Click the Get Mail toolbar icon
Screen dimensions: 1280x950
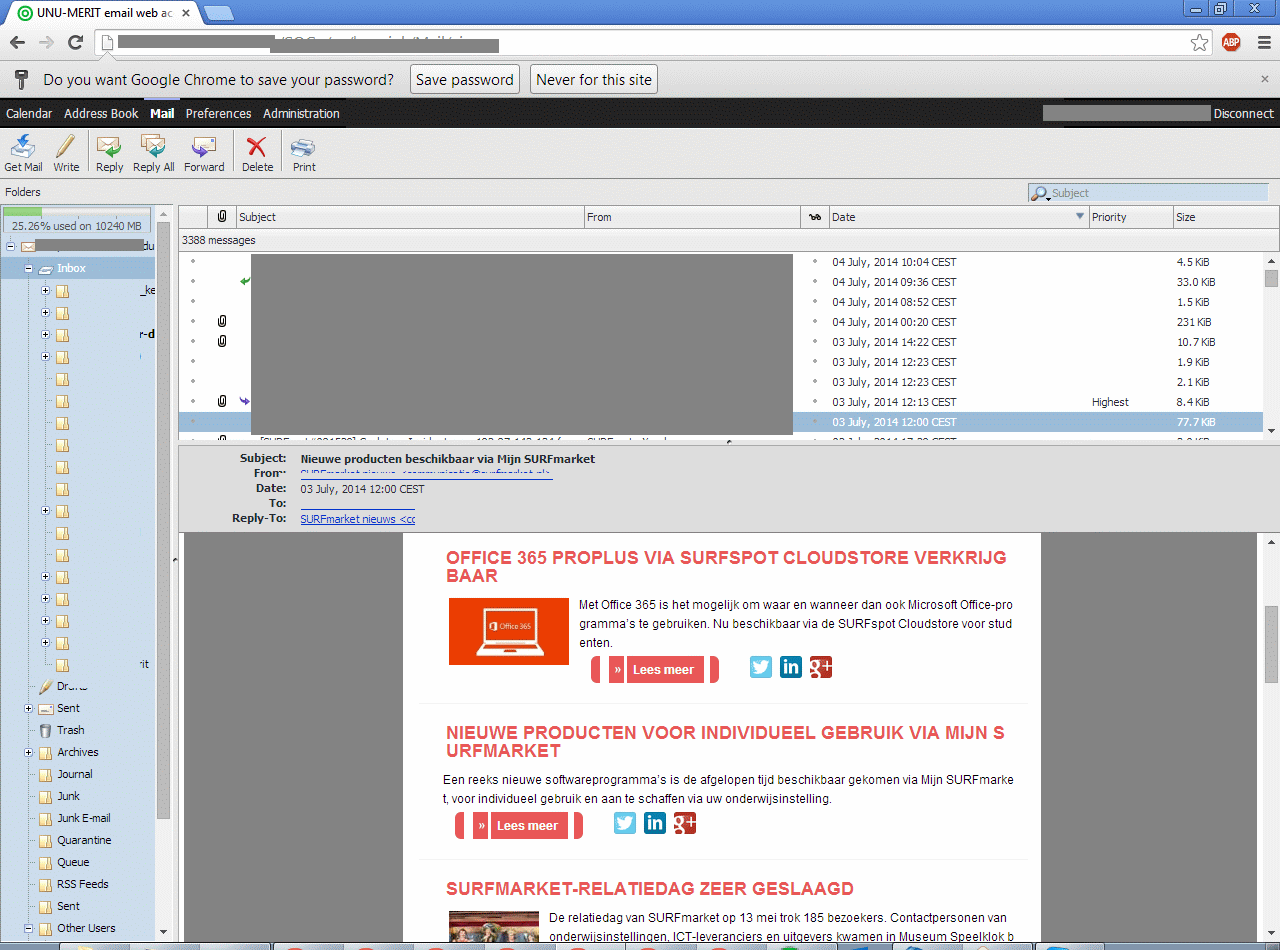pos(23,153)
